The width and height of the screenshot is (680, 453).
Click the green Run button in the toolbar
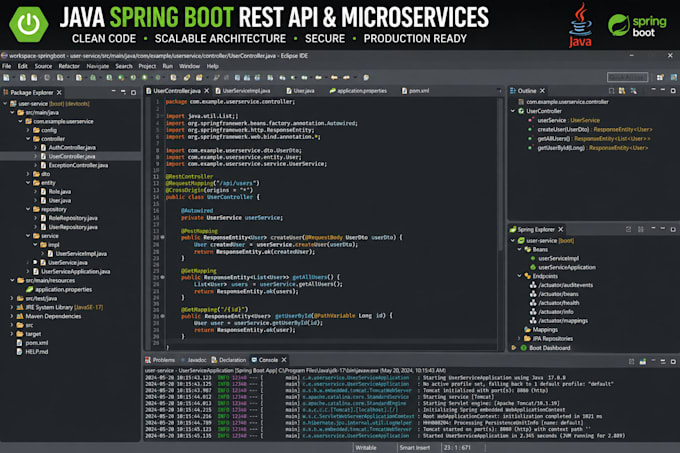(x=144, y=78)
